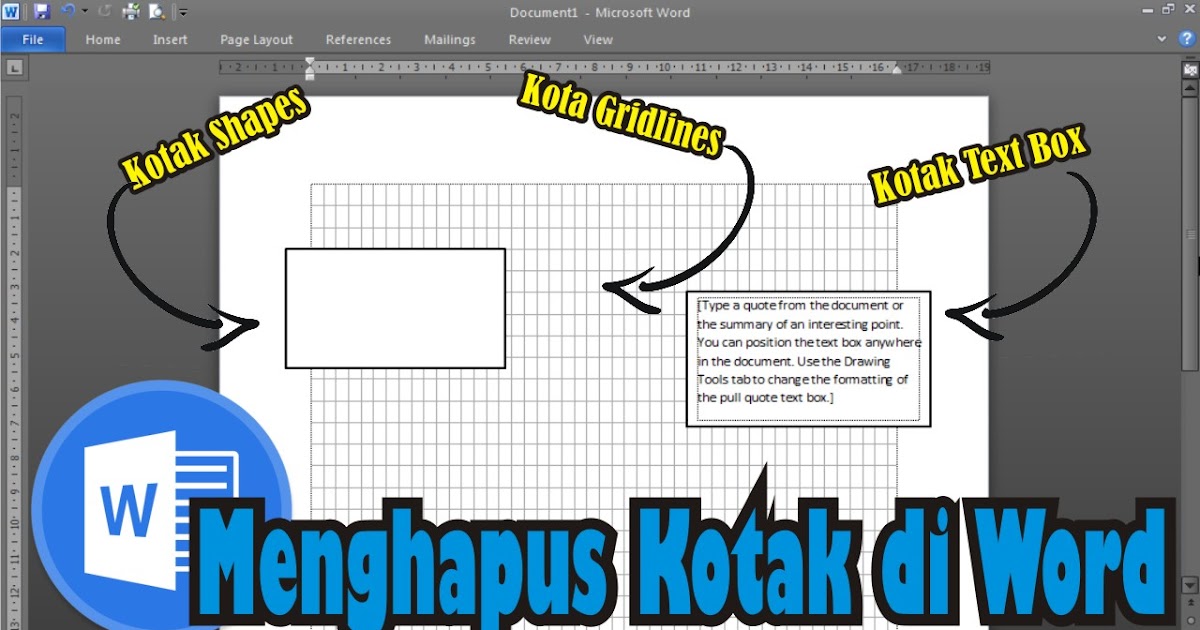
Task: Expand Customize Quick Access Toolbar arrow
Action: pos(183,12)
